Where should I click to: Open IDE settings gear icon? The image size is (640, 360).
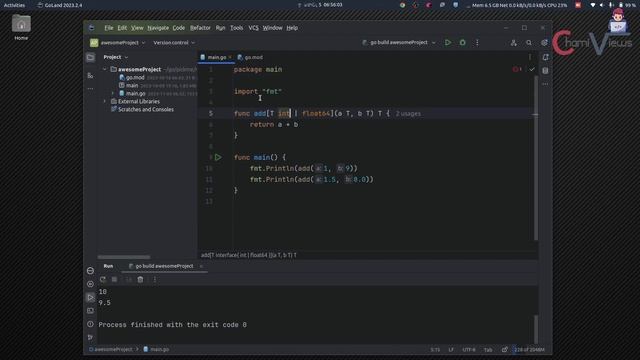coord(544,42)
